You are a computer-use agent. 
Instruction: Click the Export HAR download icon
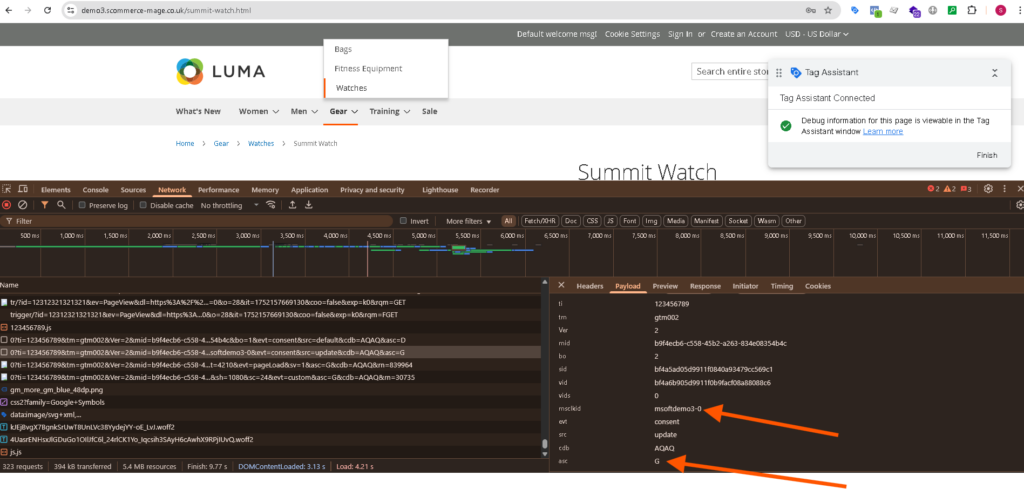point(308,205)
